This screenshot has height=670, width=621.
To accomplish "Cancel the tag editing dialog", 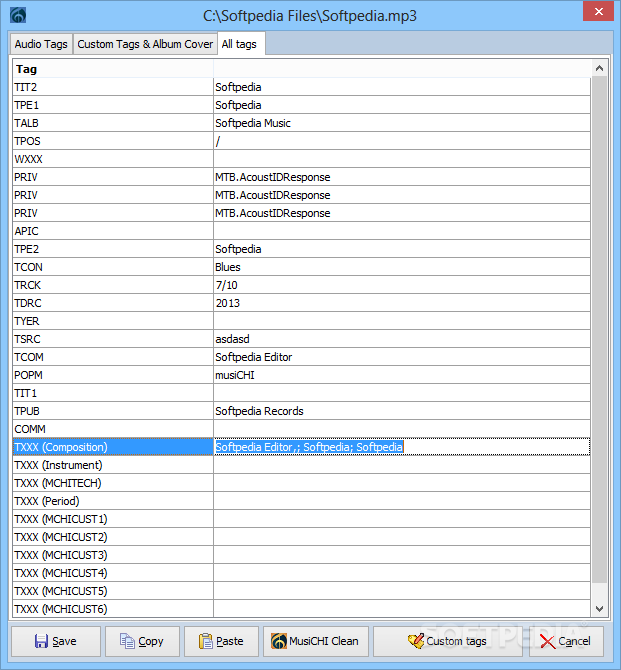I will coord(566,641).
